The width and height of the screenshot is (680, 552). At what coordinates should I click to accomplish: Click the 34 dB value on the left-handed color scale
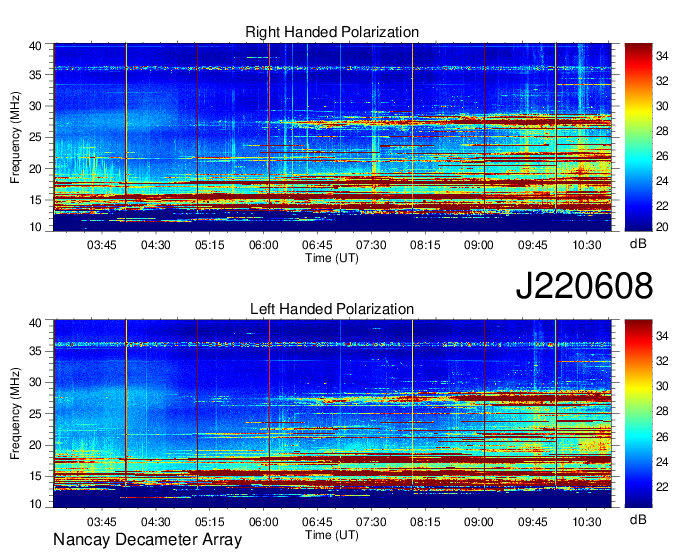(662, 336)
